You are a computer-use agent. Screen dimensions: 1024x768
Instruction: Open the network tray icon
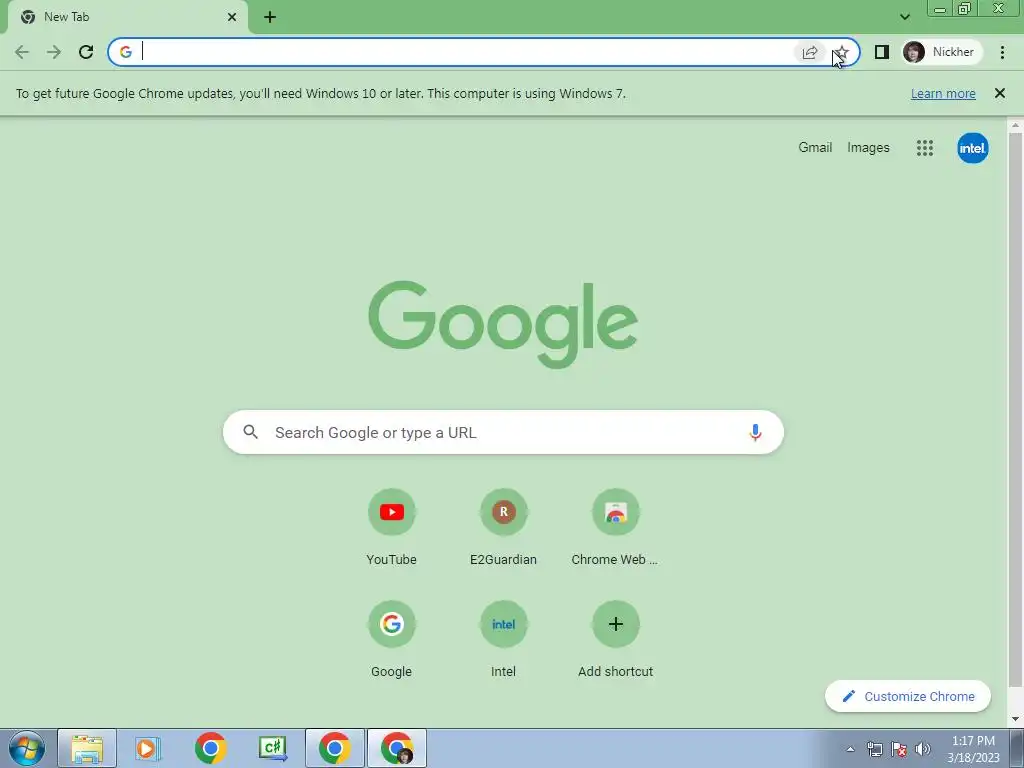click(874, 749)
